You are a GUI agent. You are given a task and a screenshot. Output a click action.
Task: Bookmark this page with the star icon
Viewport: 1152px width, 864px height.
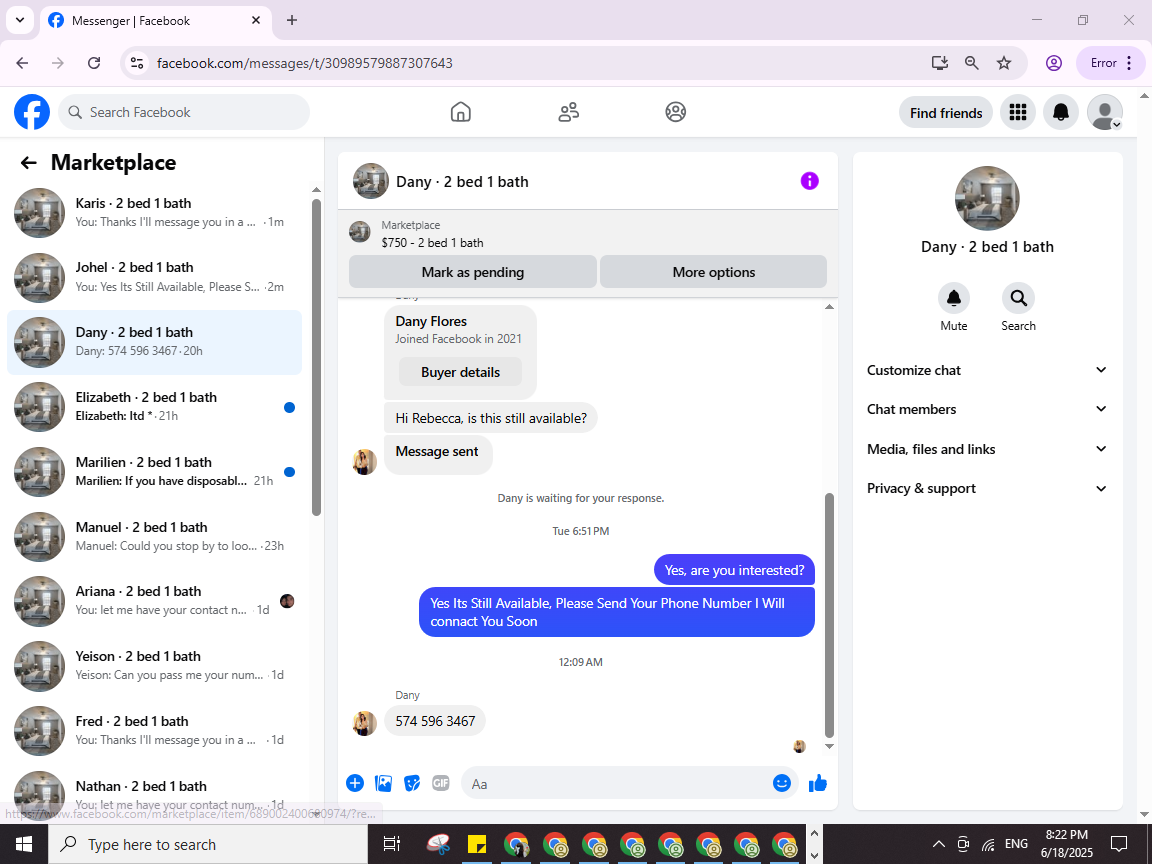(1004, 63)
